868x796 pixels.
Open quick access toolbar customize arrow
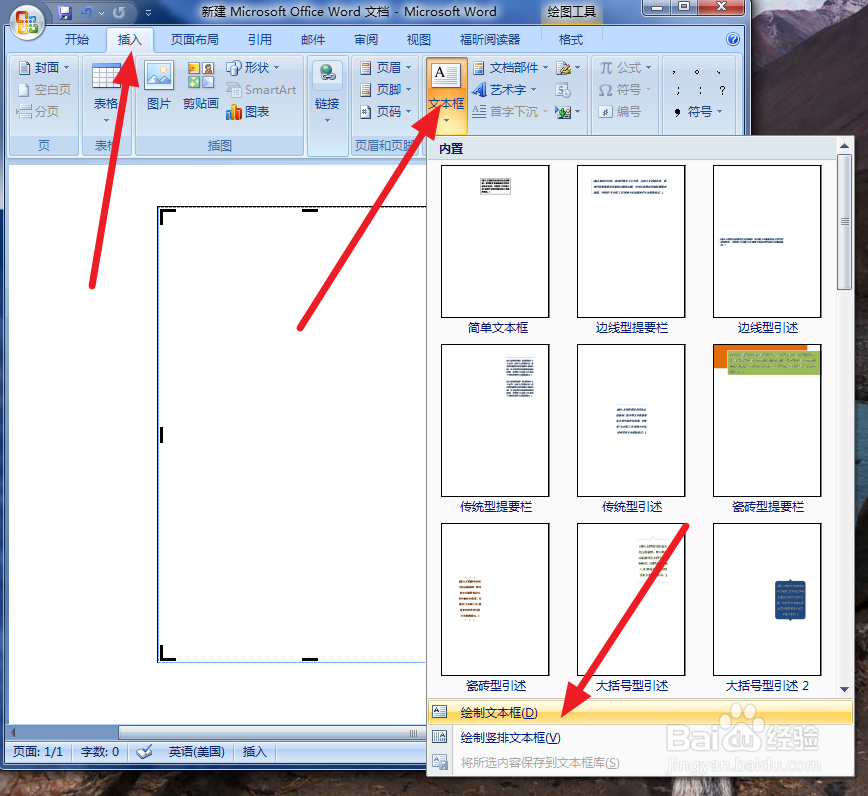[148, 12]
